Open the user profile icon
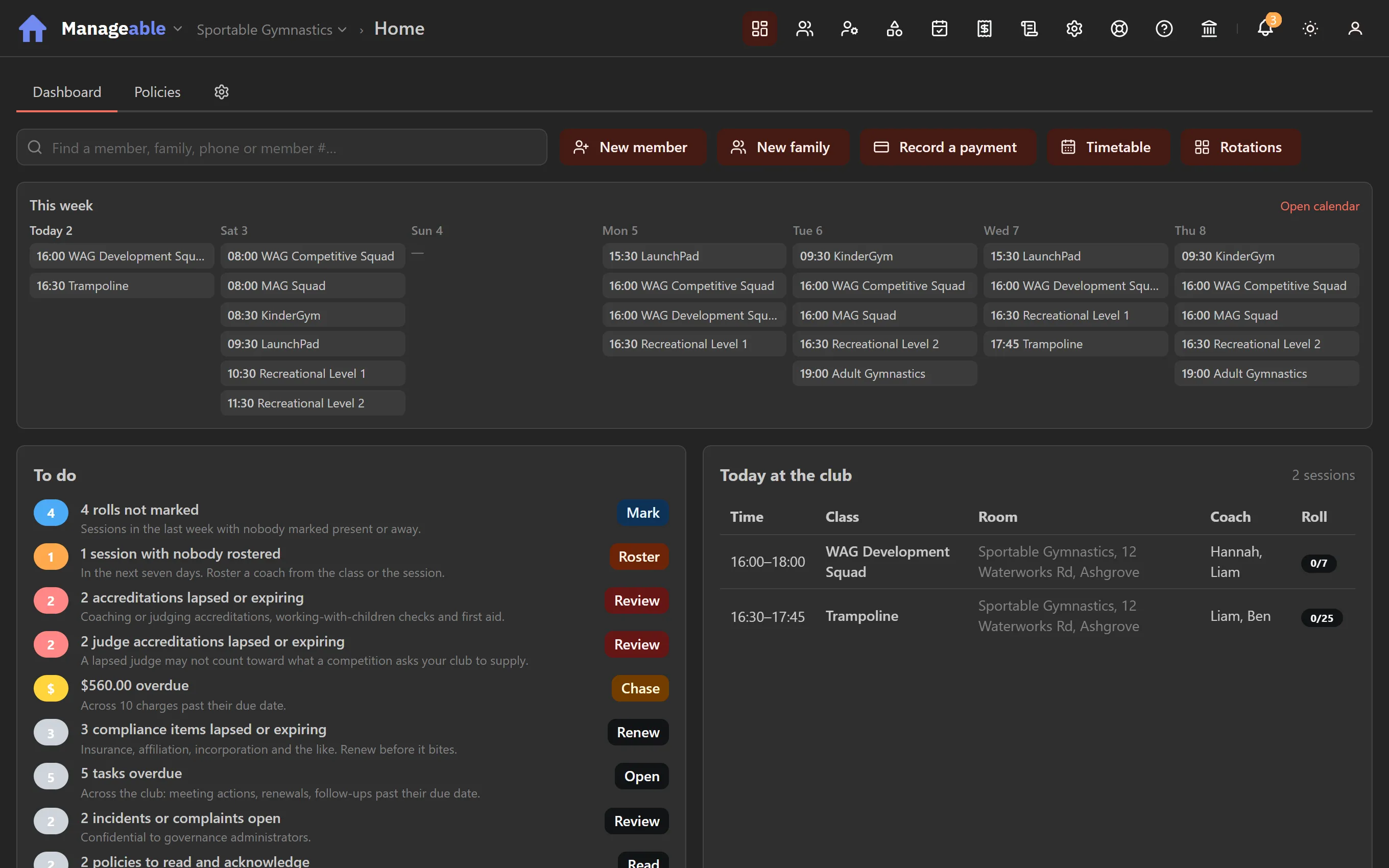 [x=1355, y=29]
